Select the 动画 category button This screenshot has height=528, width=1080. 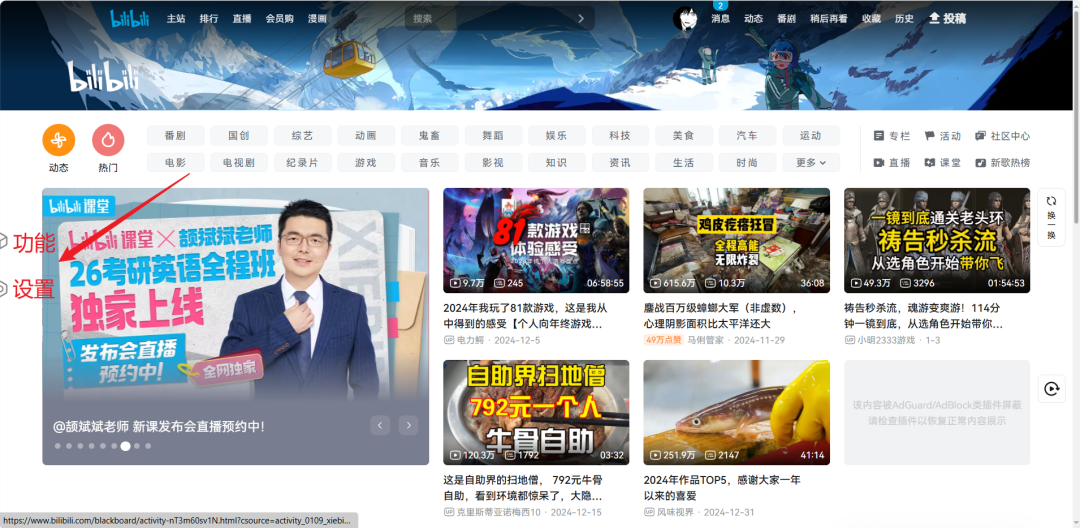pos(366,136)
